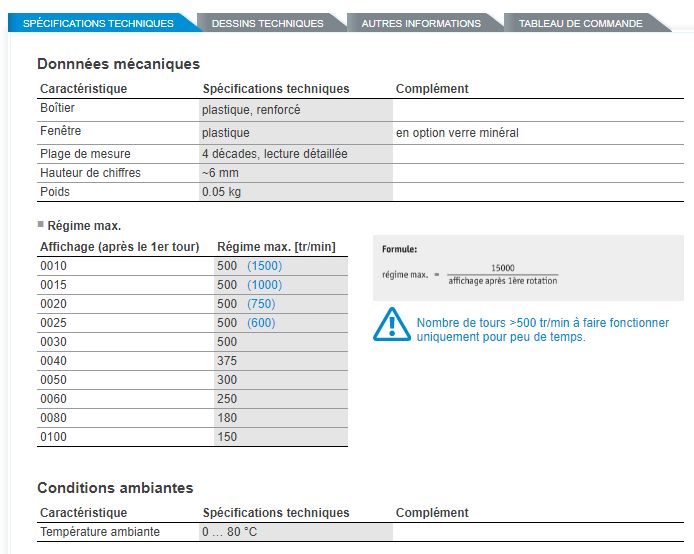Click the '4 décades, lecture détaillée' cell

click(274, 154)
